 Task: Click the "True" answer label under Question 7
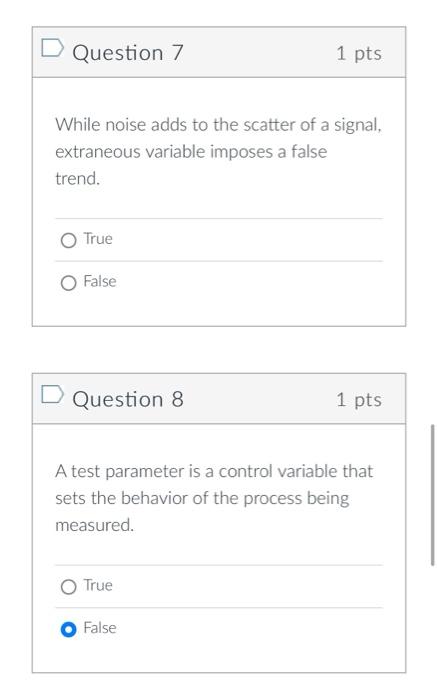pyautogui.click(x=98, y=239)
